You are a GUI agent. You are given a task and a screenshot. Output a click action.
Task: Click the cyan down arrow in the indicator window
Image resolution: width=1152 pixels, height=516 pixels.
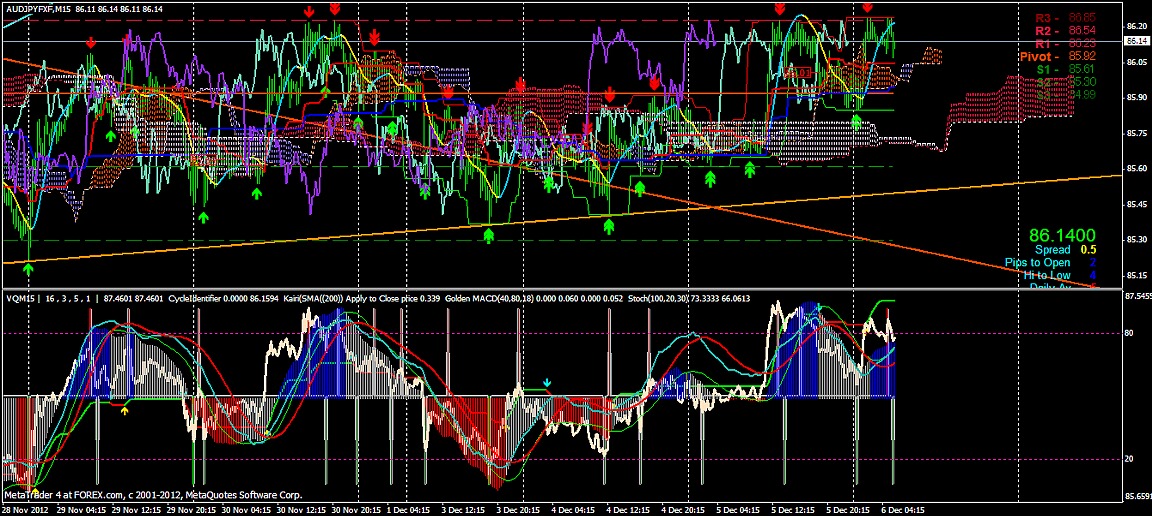pyautogui.click(x=546, y=382)
